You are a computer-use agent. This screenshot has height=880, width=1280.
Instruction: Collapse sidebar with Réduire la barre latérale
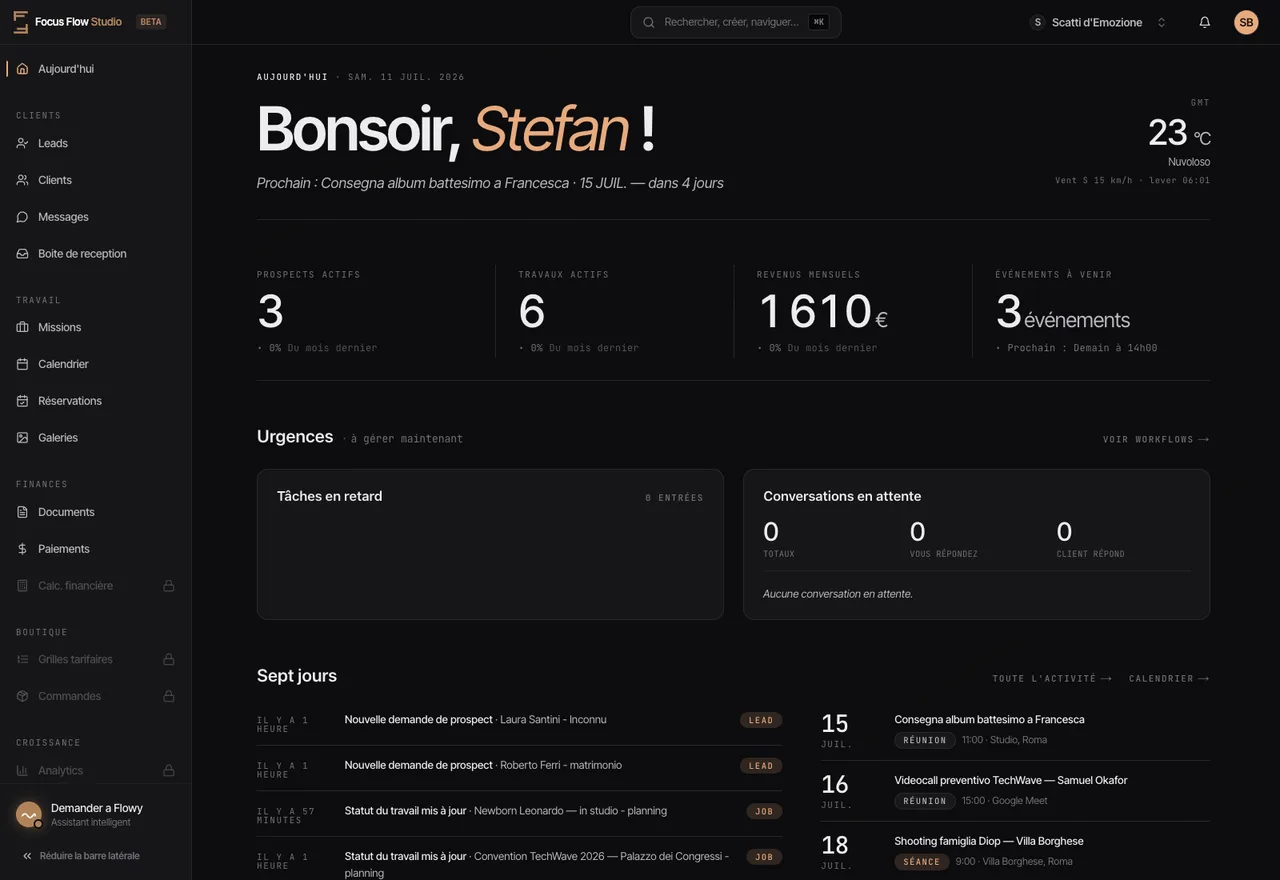click(81, 856)
